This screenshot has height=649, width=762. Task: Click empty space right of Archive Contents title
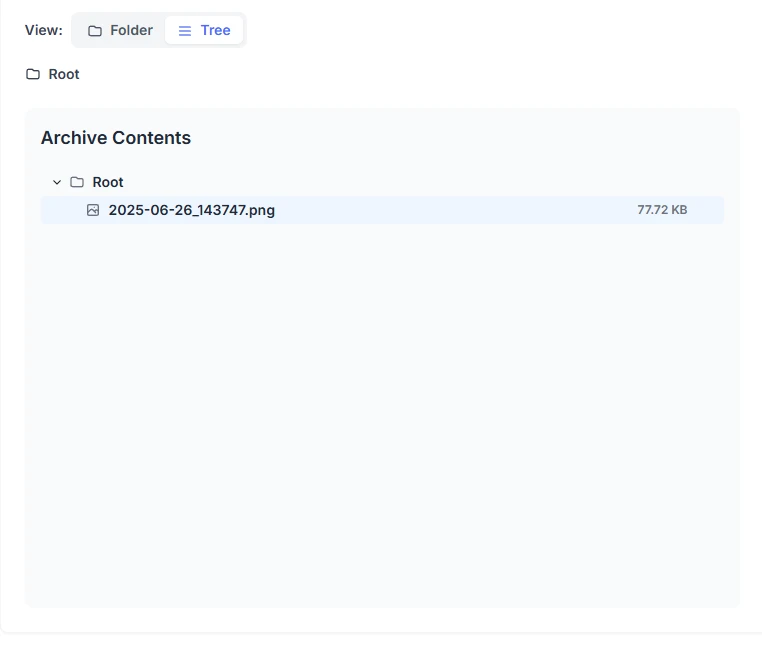click(x=450, y=138)
